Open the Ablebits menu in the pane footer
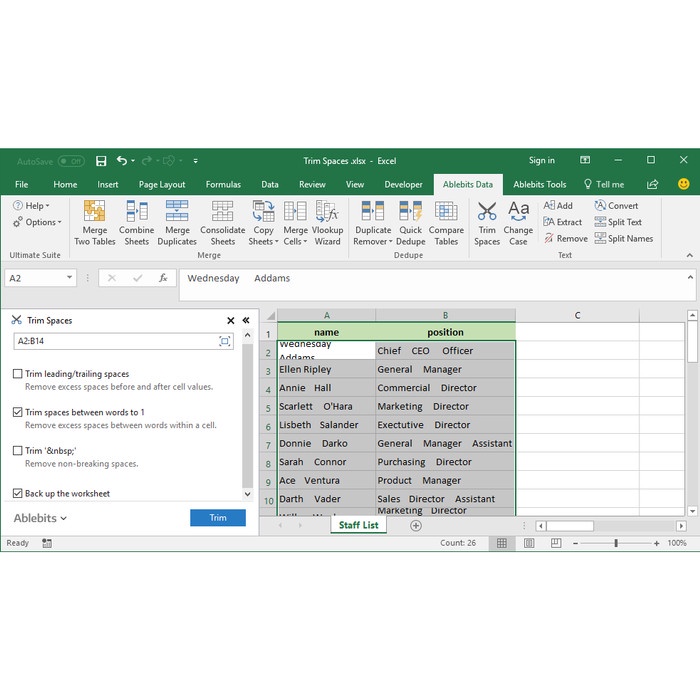Image resolution: width=700 pixels, height=700 pixels. pos(40,518)
